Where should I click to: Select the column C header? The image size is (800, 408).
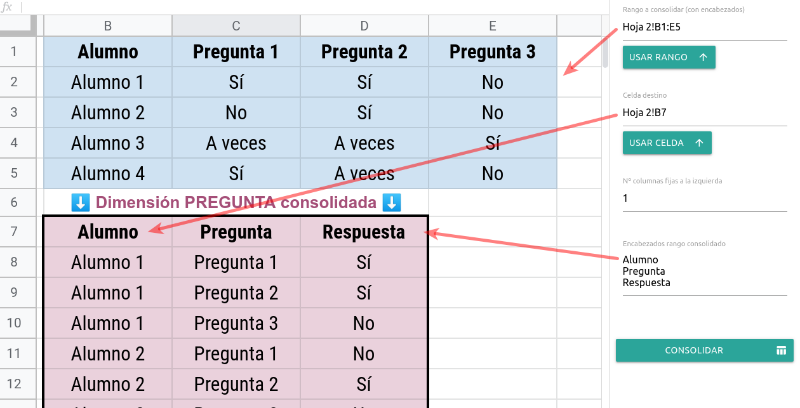pos(236,26)
